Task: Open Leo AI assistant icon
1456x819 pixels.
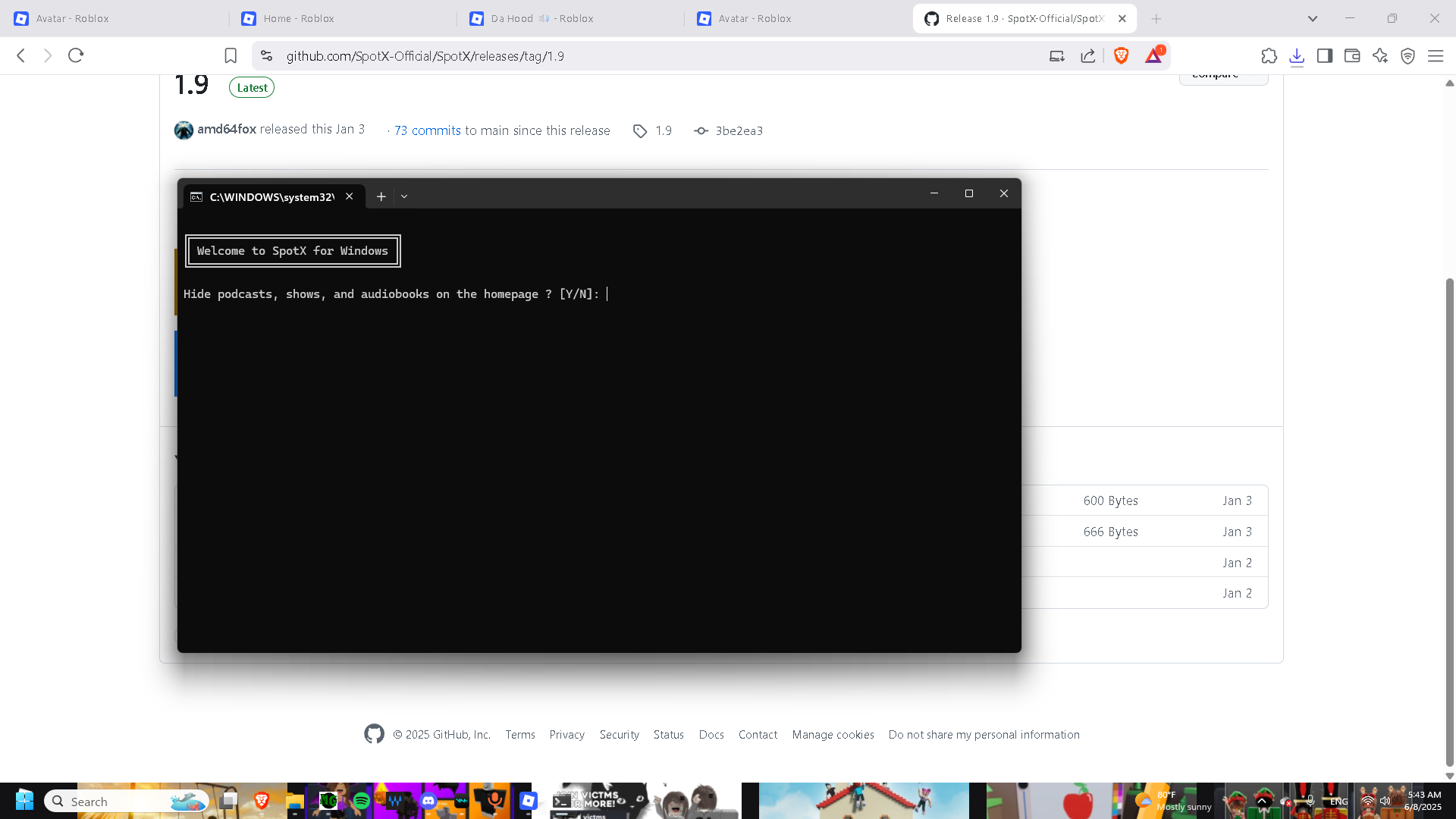Action: click(x=1380, y=55)
